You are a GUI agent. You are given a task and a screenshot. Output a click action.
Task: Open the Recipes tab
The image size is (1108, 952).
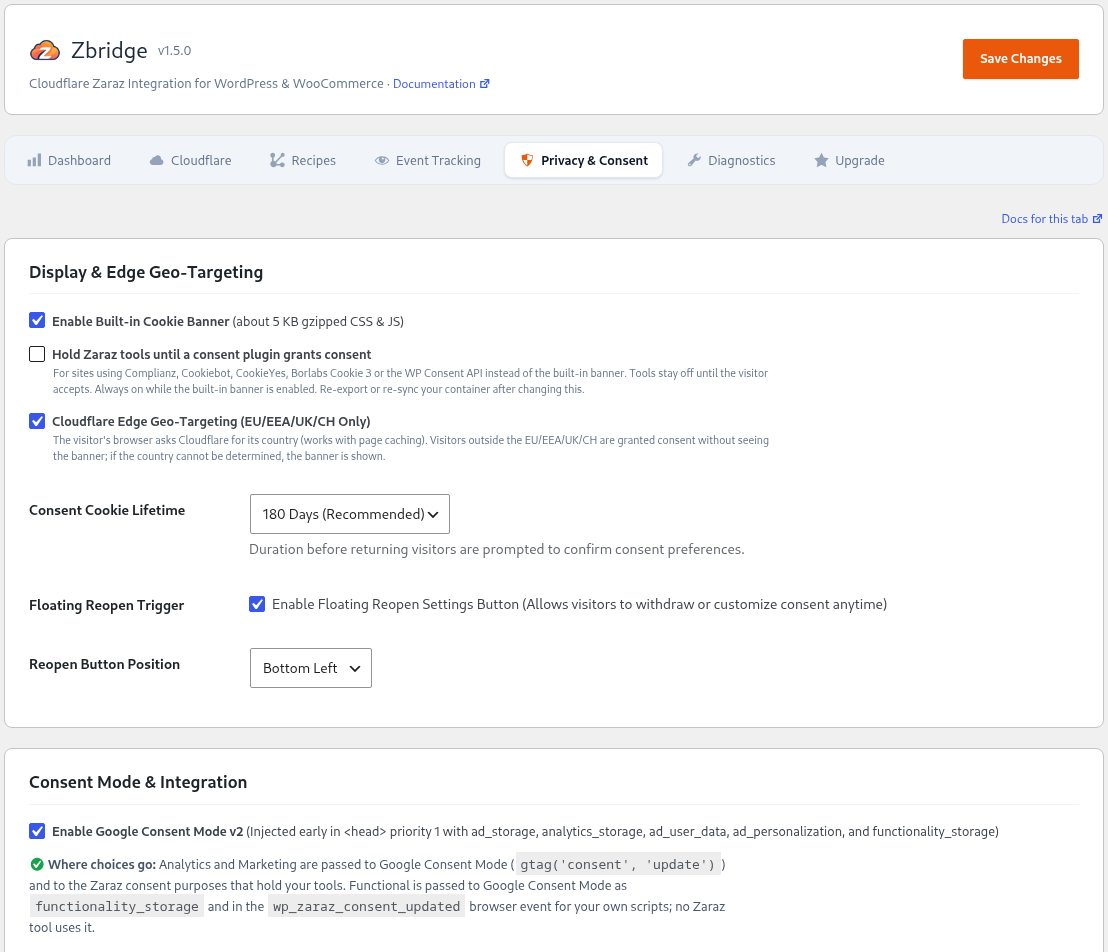coord(303,160)
